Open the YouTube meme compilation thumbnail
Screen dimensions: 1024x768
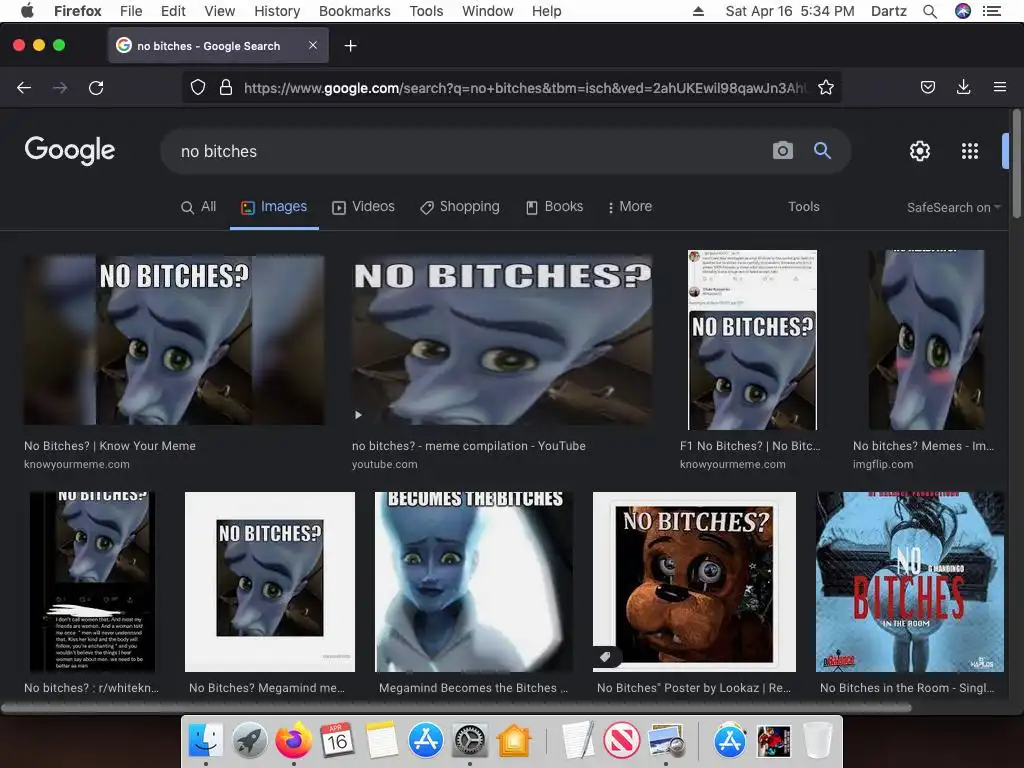[502, 340]
